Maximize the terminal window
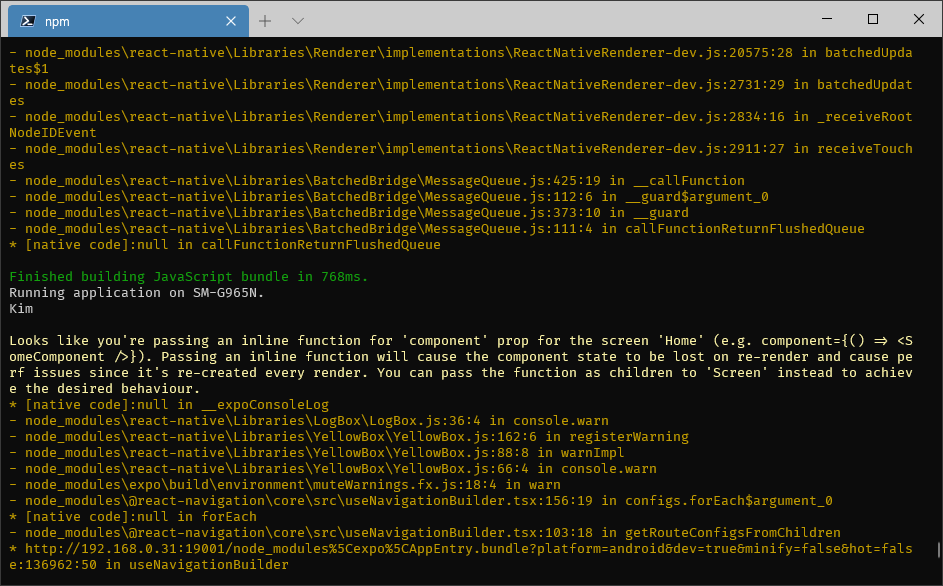This screenshot has width=943, height=586. click(873, 19)
